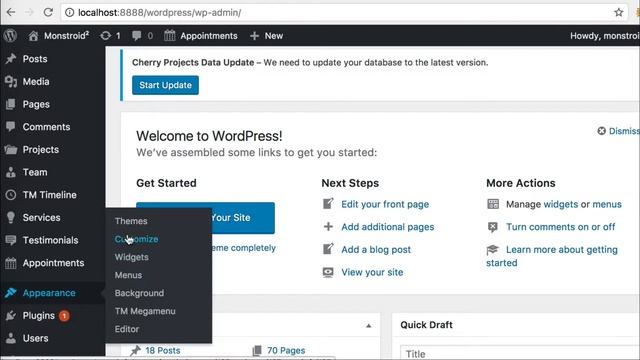Open the WordPress logo menu
This screenshot has height=360, width=640.
[x=11, y=36]
